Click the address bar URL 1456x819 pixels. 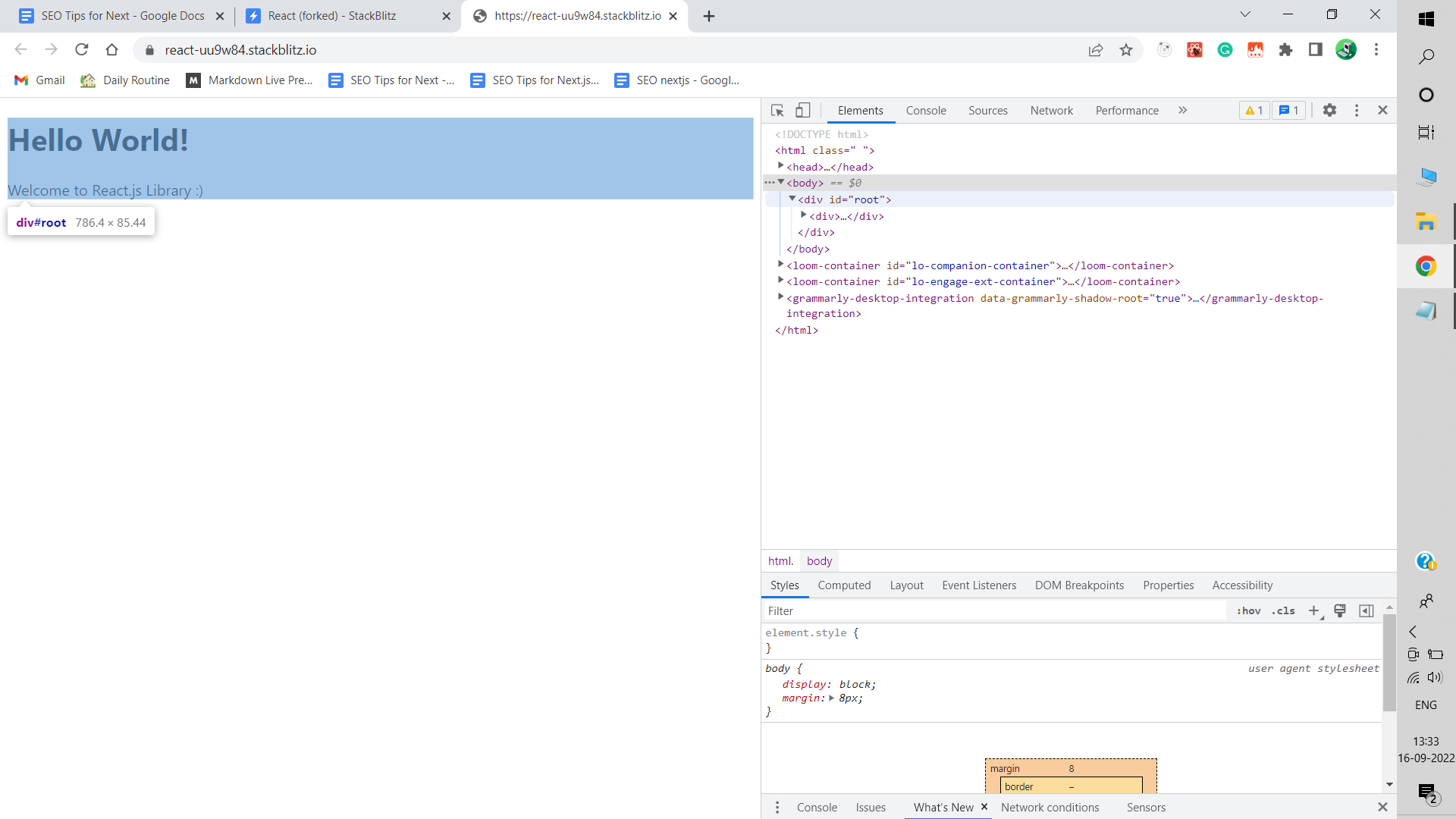click(240, 50)
